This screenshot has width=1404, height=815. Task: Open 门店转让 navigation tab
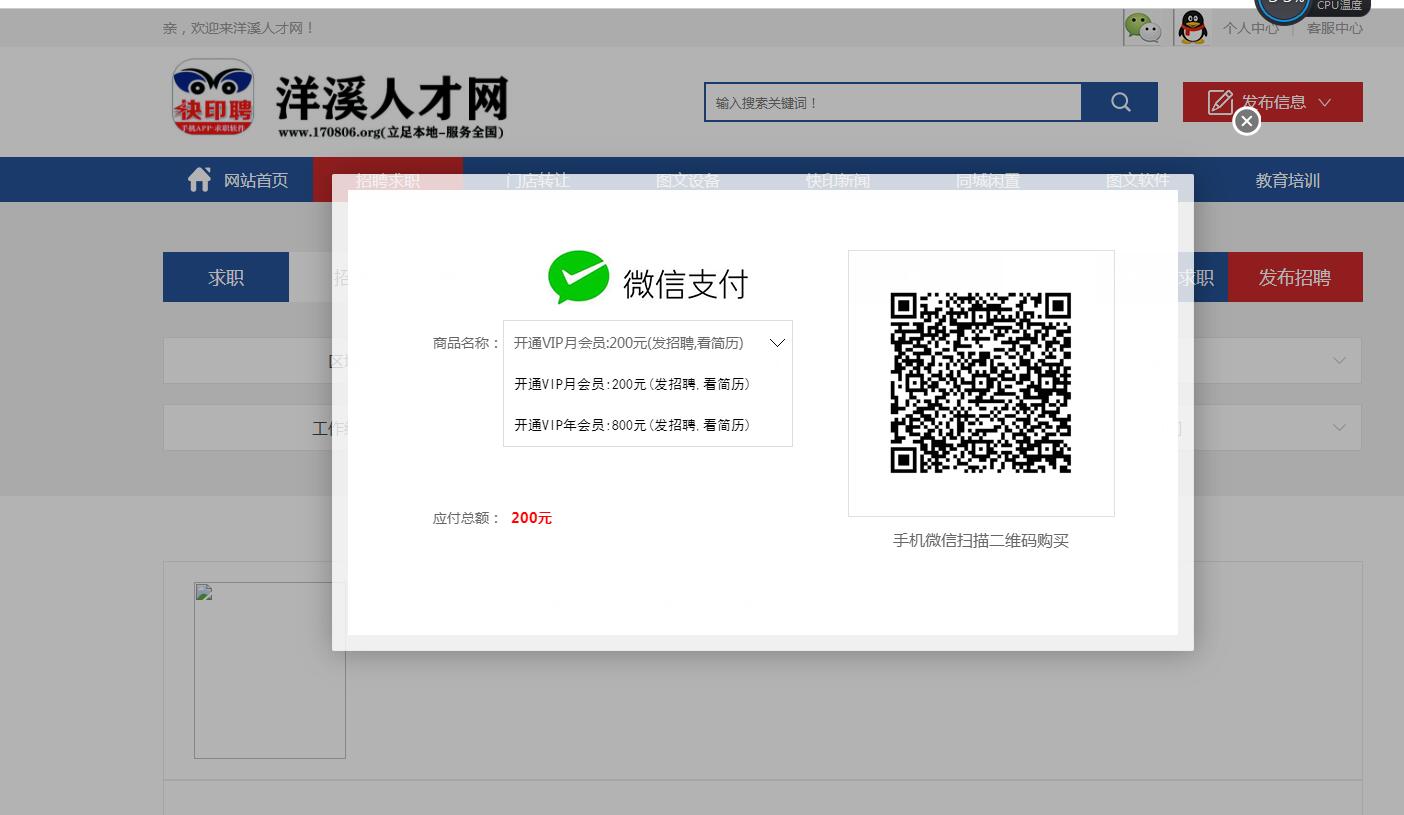click(x=538, y=180)
